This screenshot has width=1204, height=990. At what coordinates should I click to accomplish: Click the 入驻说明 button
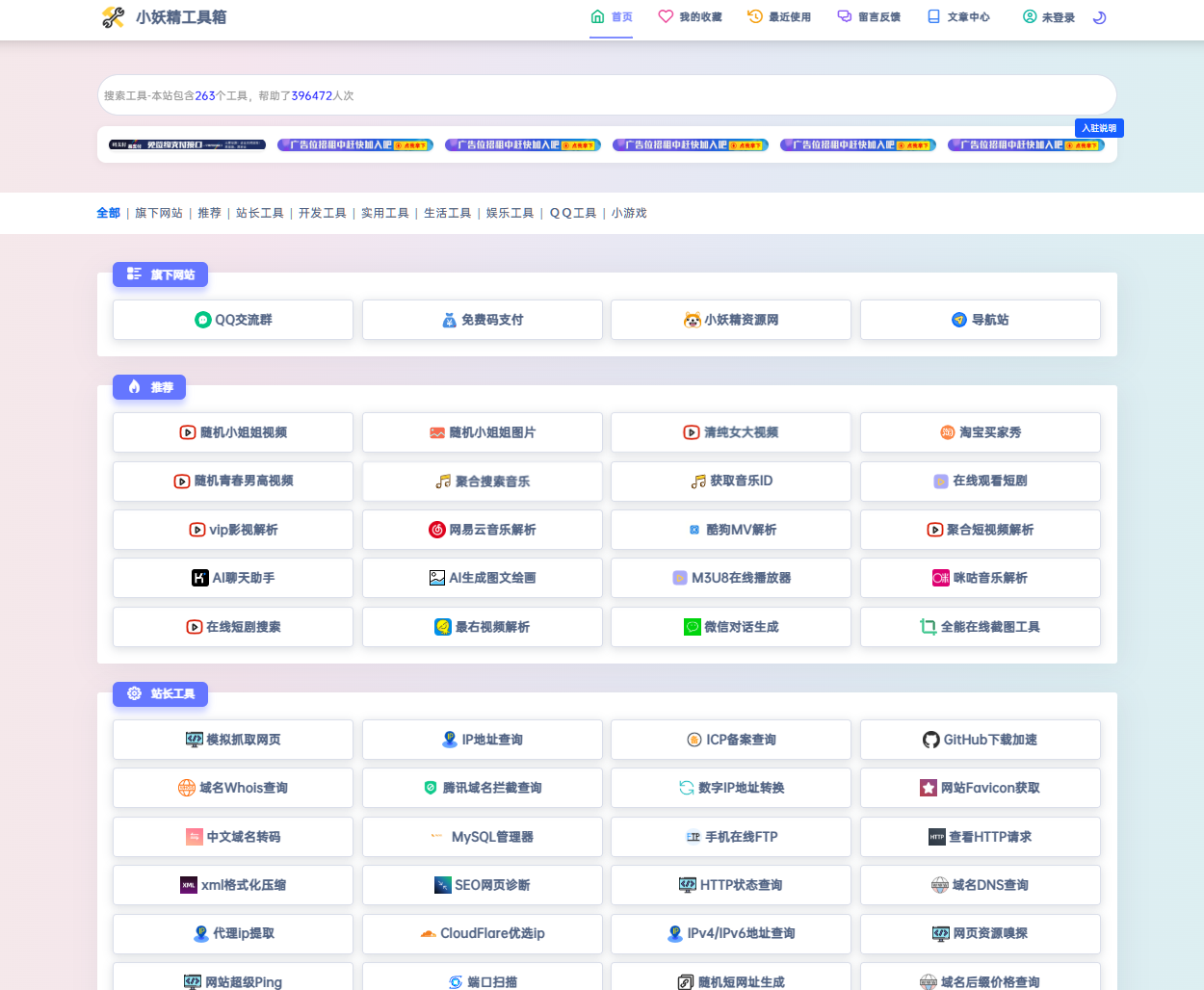(x=1099, y=127)
